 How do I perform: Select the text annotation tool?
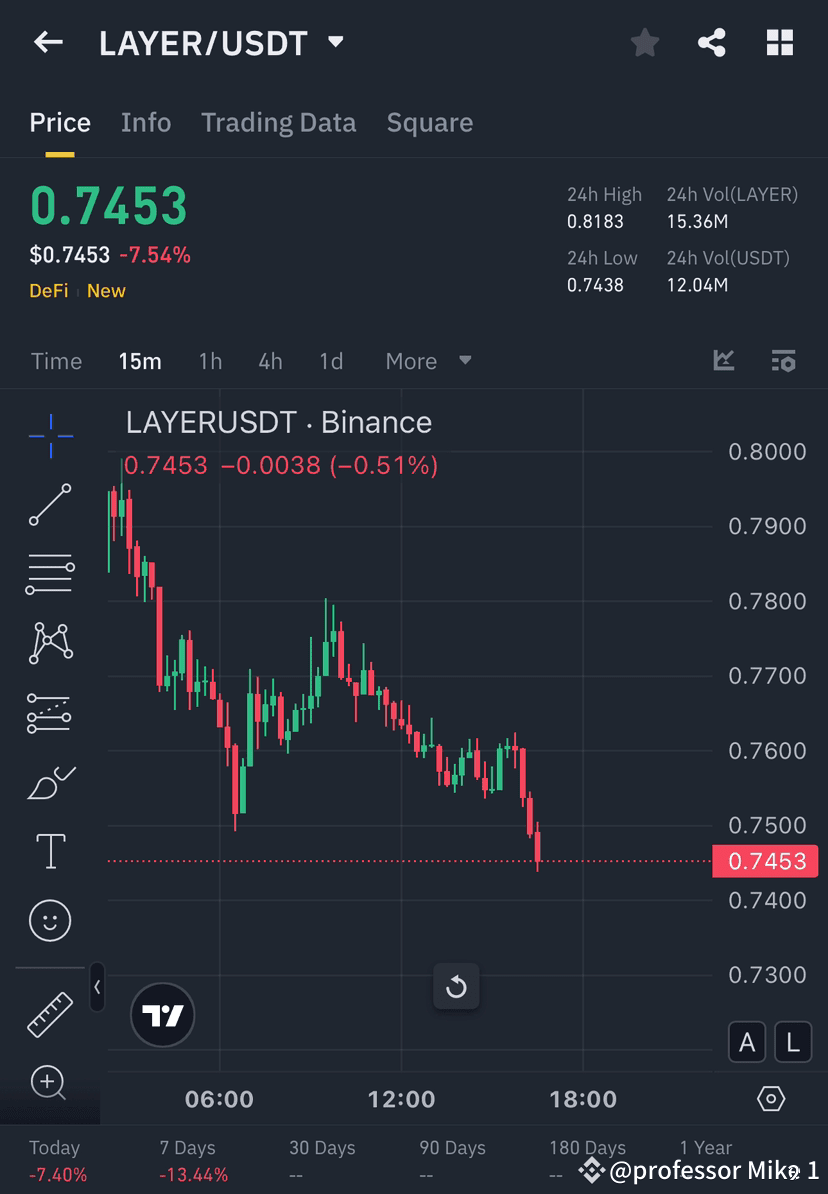[50, 851]
